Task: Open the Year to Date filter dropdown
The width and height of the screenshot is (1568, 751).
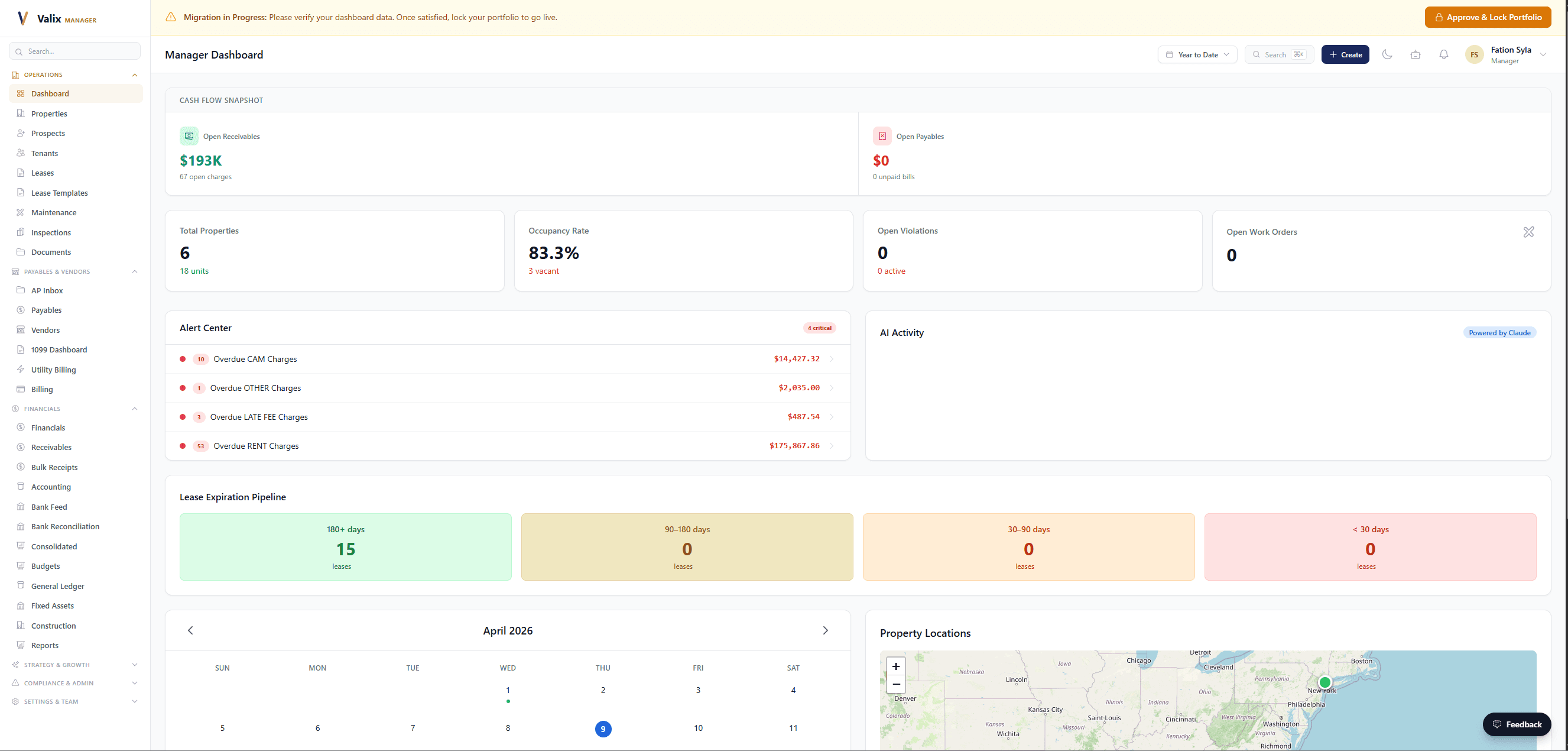Action: pyautogui.click(x=1197, y=54)
